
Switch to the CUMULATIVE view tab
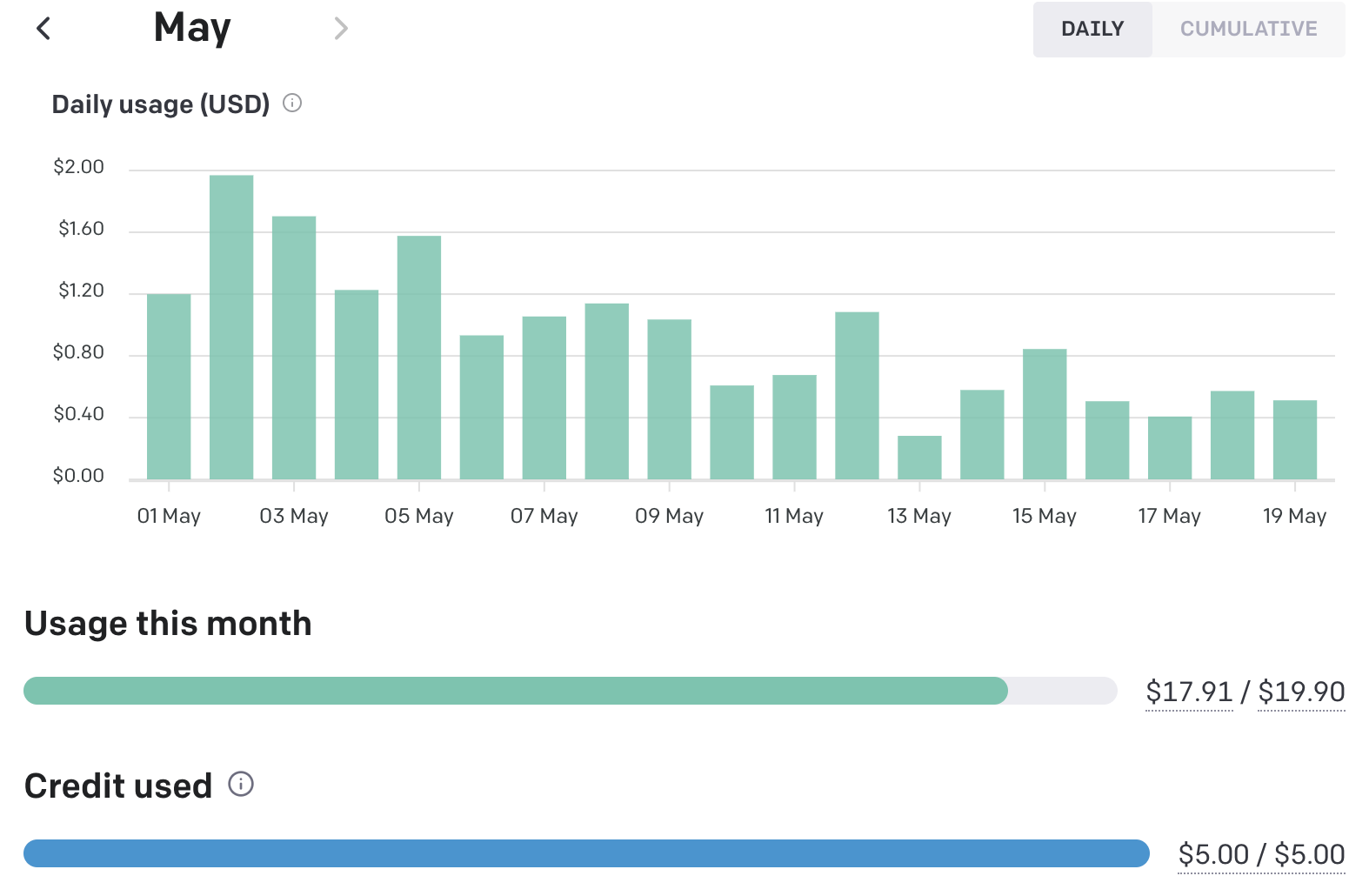tap(1248, 29)
